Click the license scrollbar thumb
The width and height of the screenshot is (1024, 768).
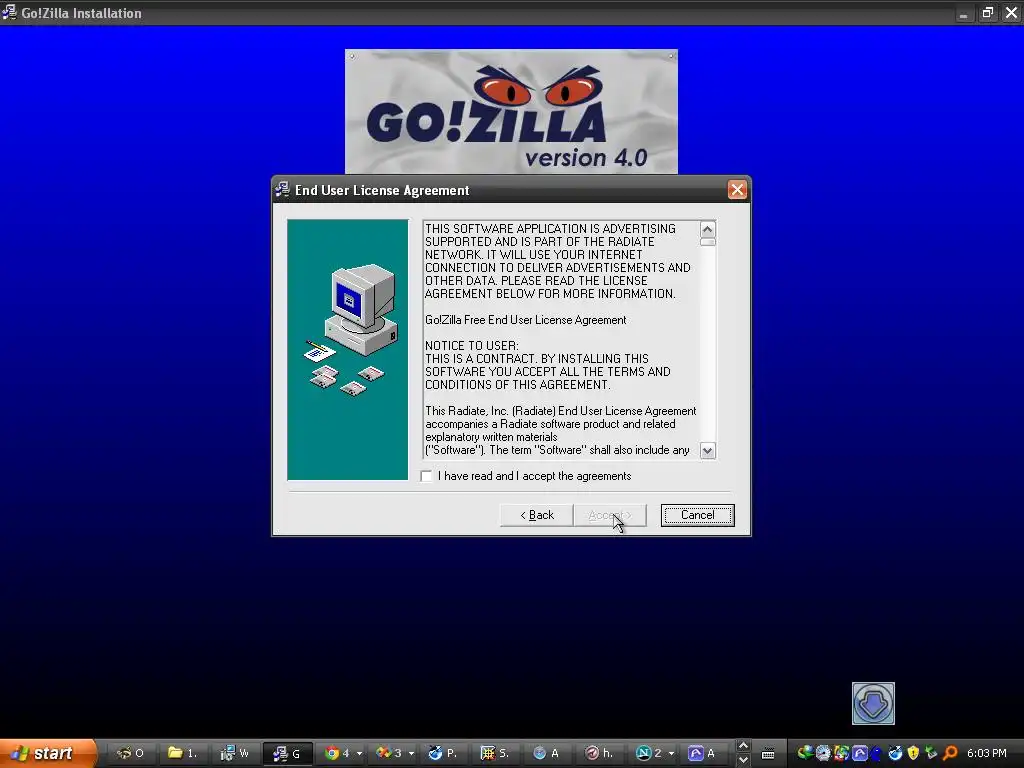point(707,242)
